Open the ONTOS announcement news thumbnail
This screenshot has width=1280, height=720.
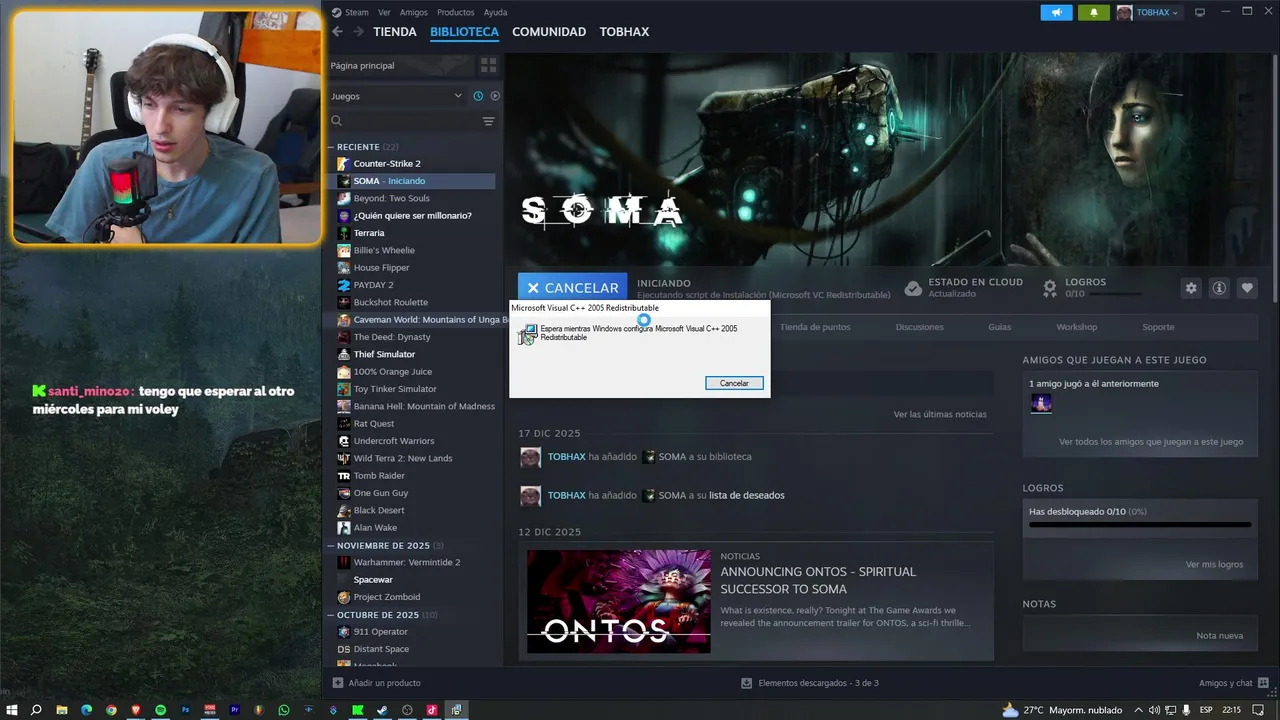click(x=619, y=601)
